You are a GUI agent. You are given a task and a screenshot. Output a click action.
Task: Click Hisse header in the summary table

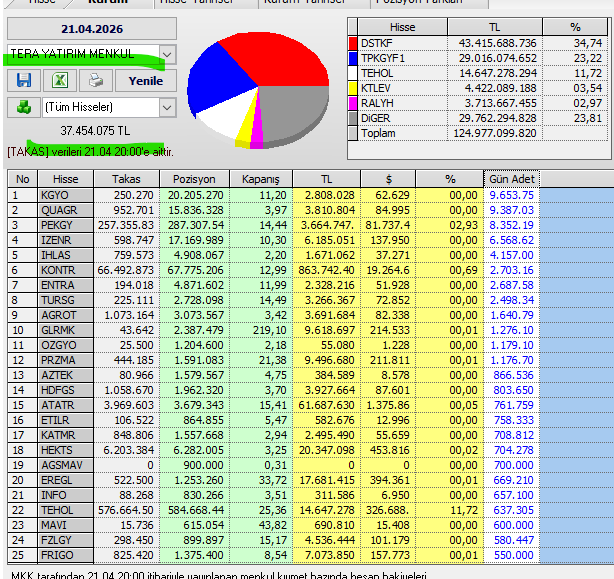[403, 27]
